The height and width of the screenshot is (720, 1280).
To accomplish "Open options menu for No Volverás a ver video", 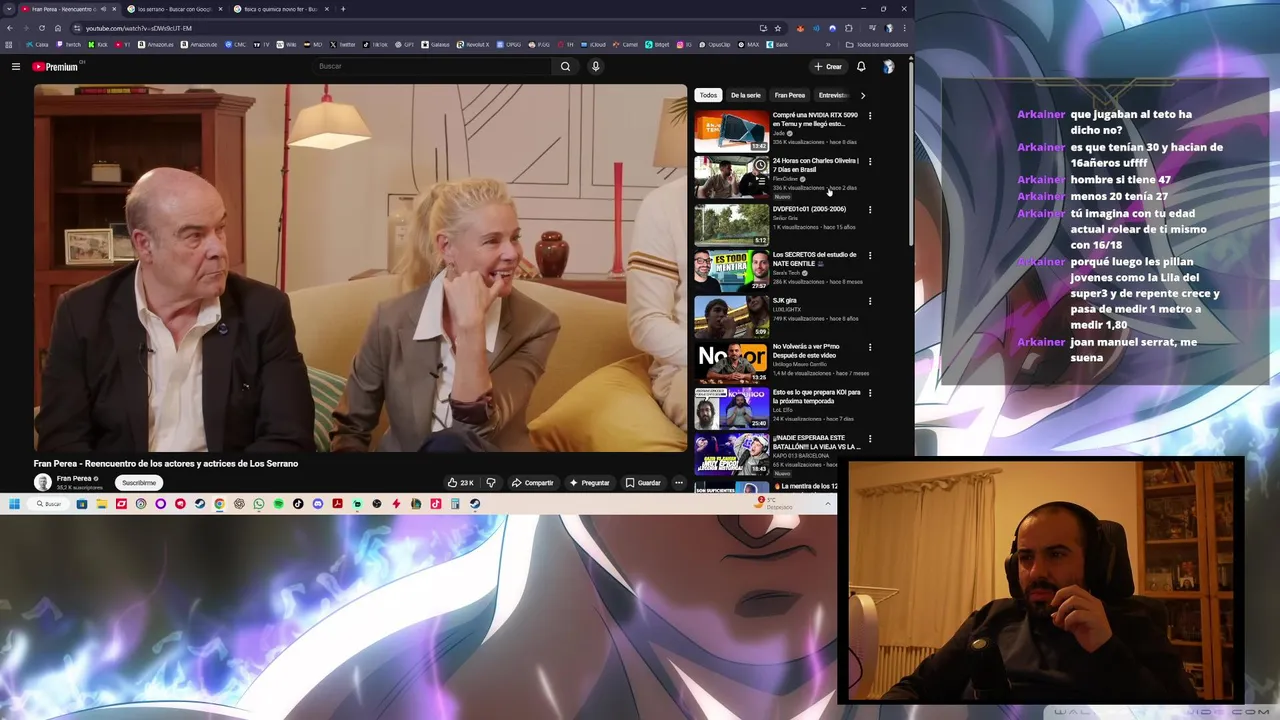I will pos(870,347).
